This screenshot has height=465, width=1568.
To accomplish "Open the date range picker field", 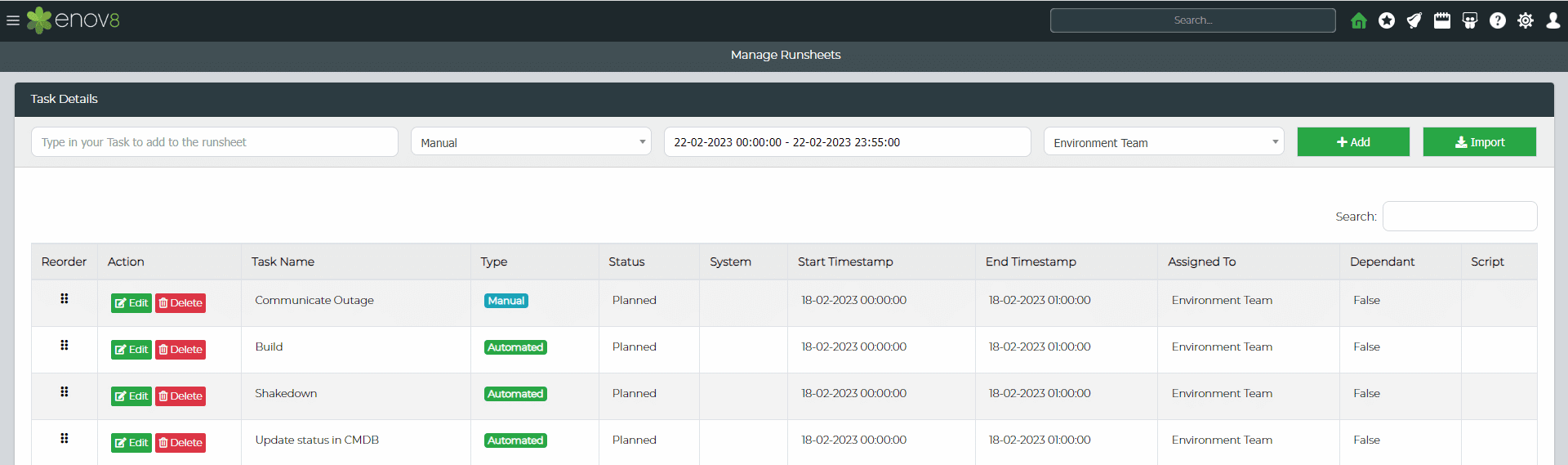I will tap(847, 142).
